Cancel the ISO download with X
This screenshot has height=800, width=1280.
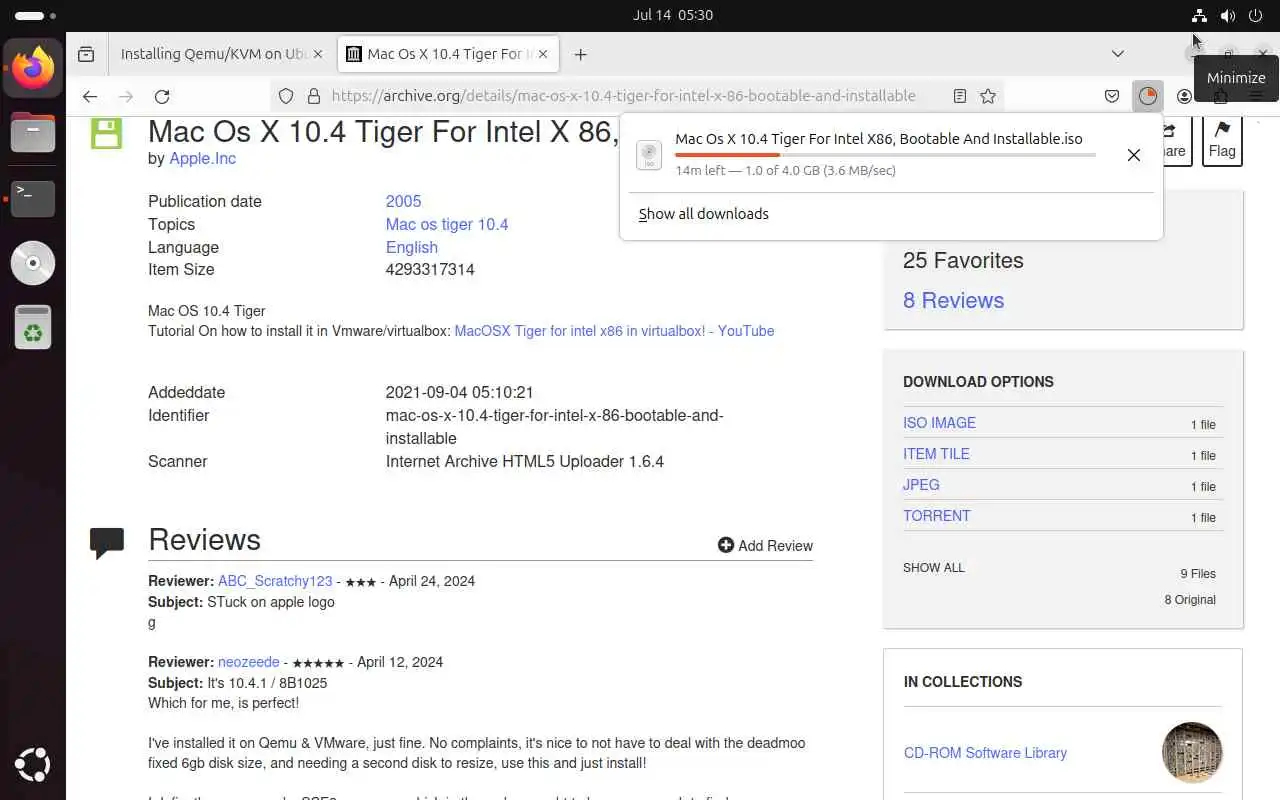click(1133, 155)
